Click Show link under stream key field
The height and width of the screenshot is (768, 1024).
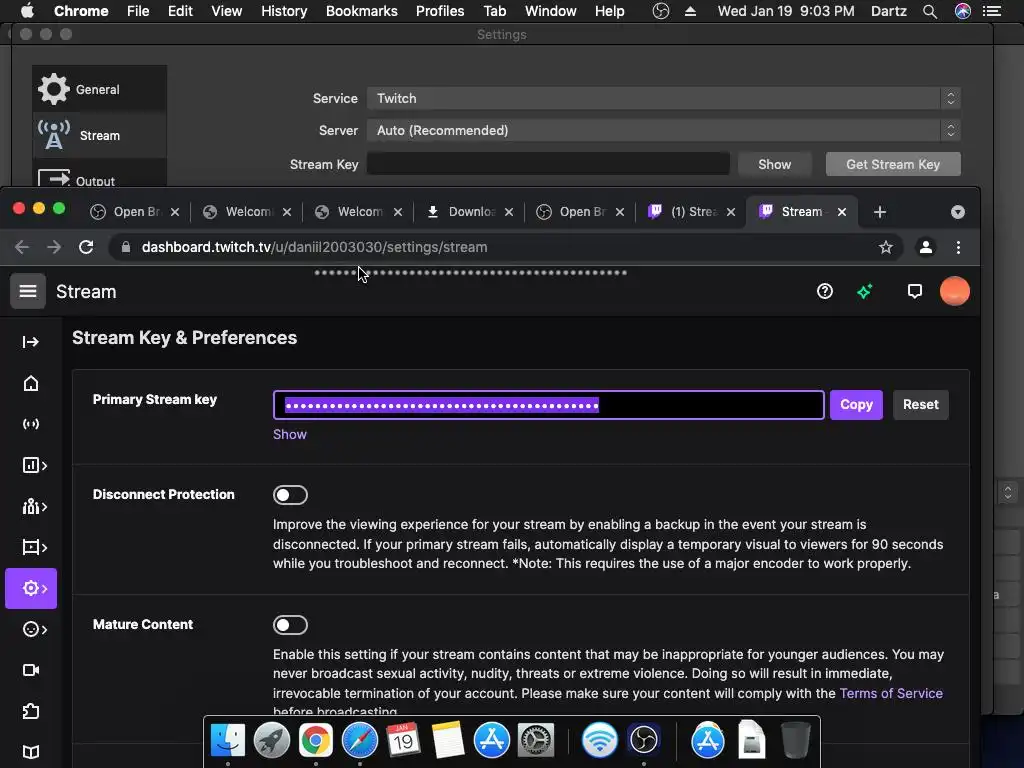tap(290, 434)
